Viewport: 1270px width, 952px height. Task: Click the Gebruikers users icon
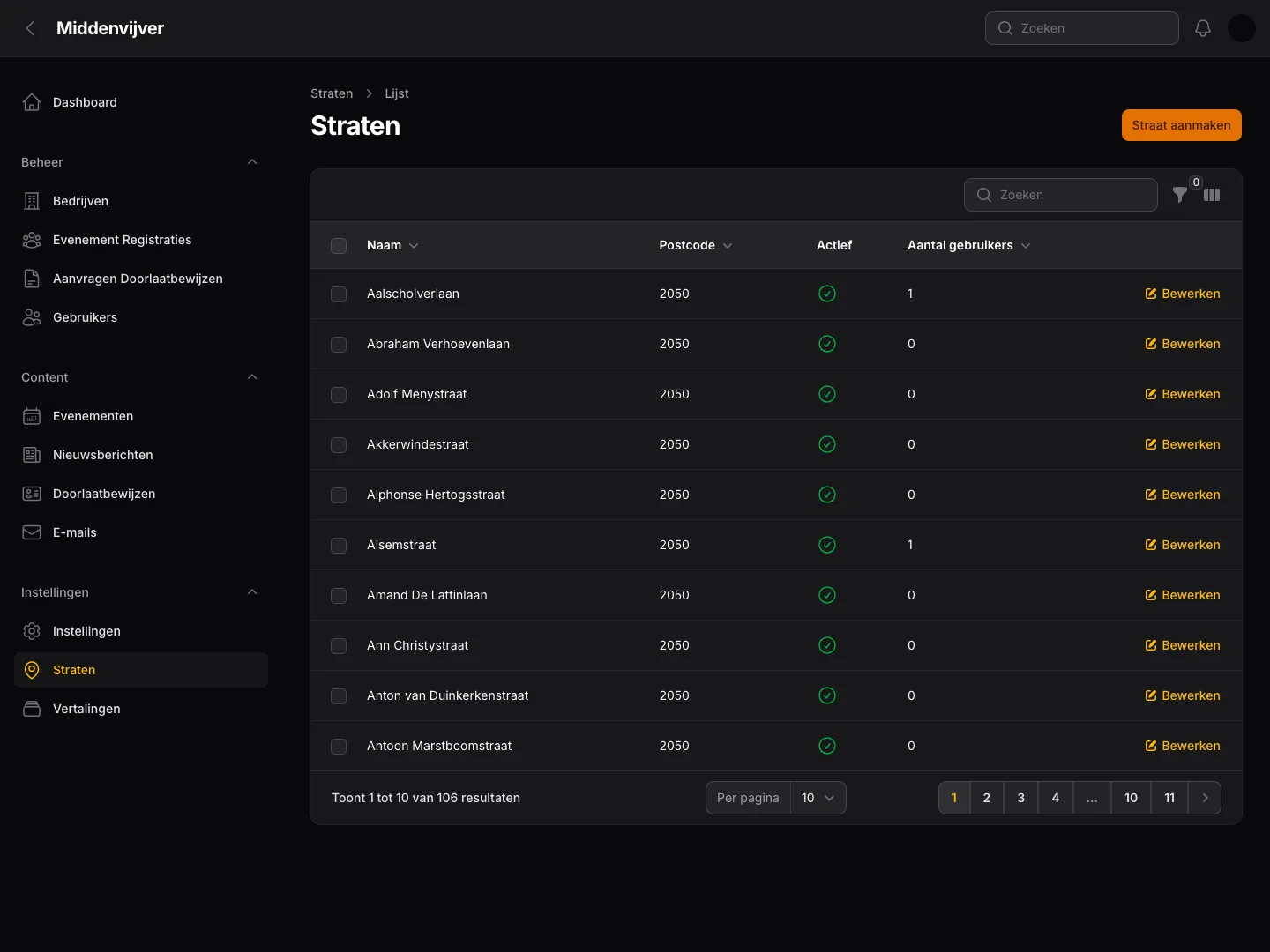coord(32,317)
